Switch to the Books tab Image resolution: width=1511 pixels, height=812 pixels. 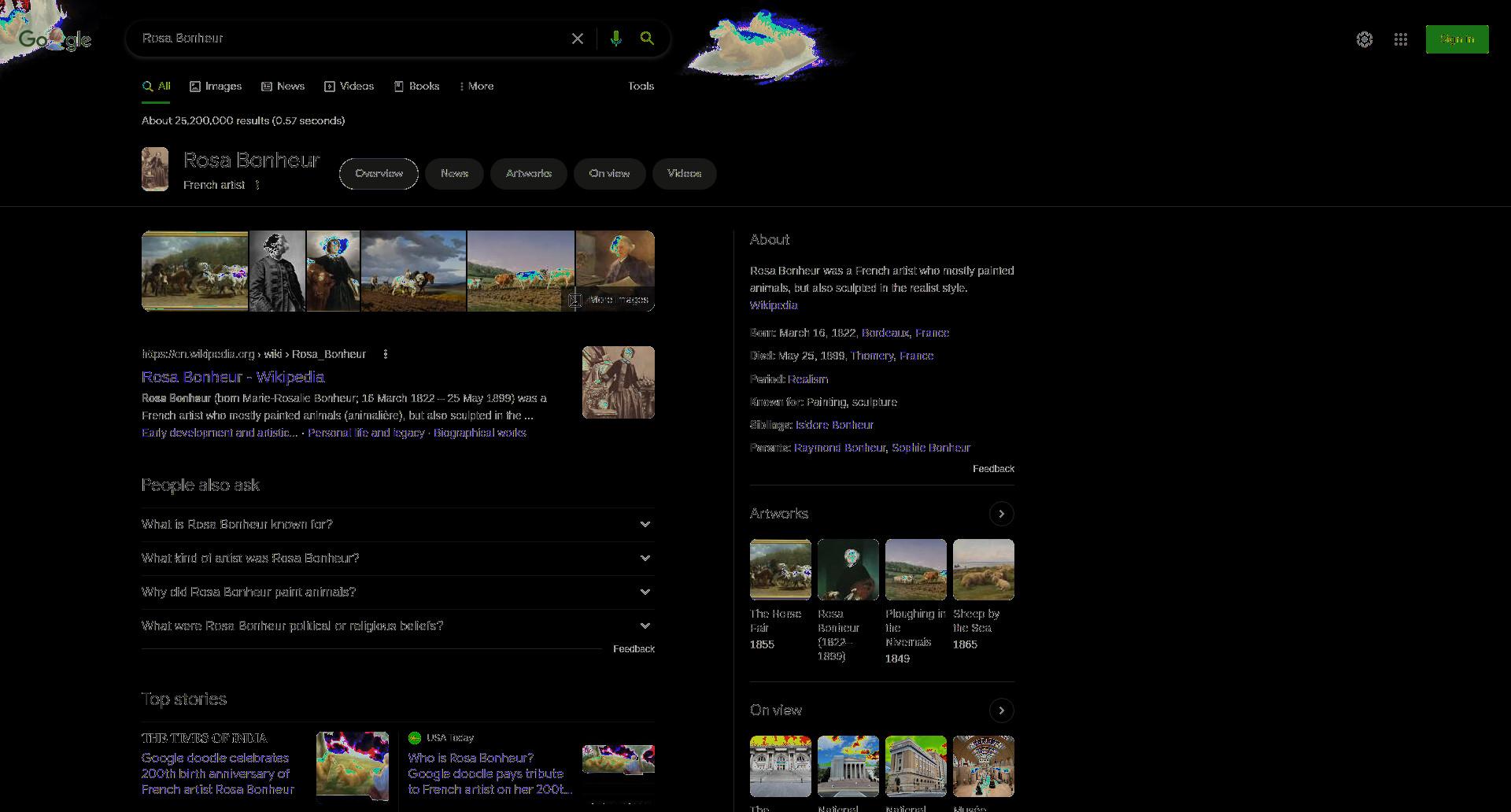click(416, 87)
